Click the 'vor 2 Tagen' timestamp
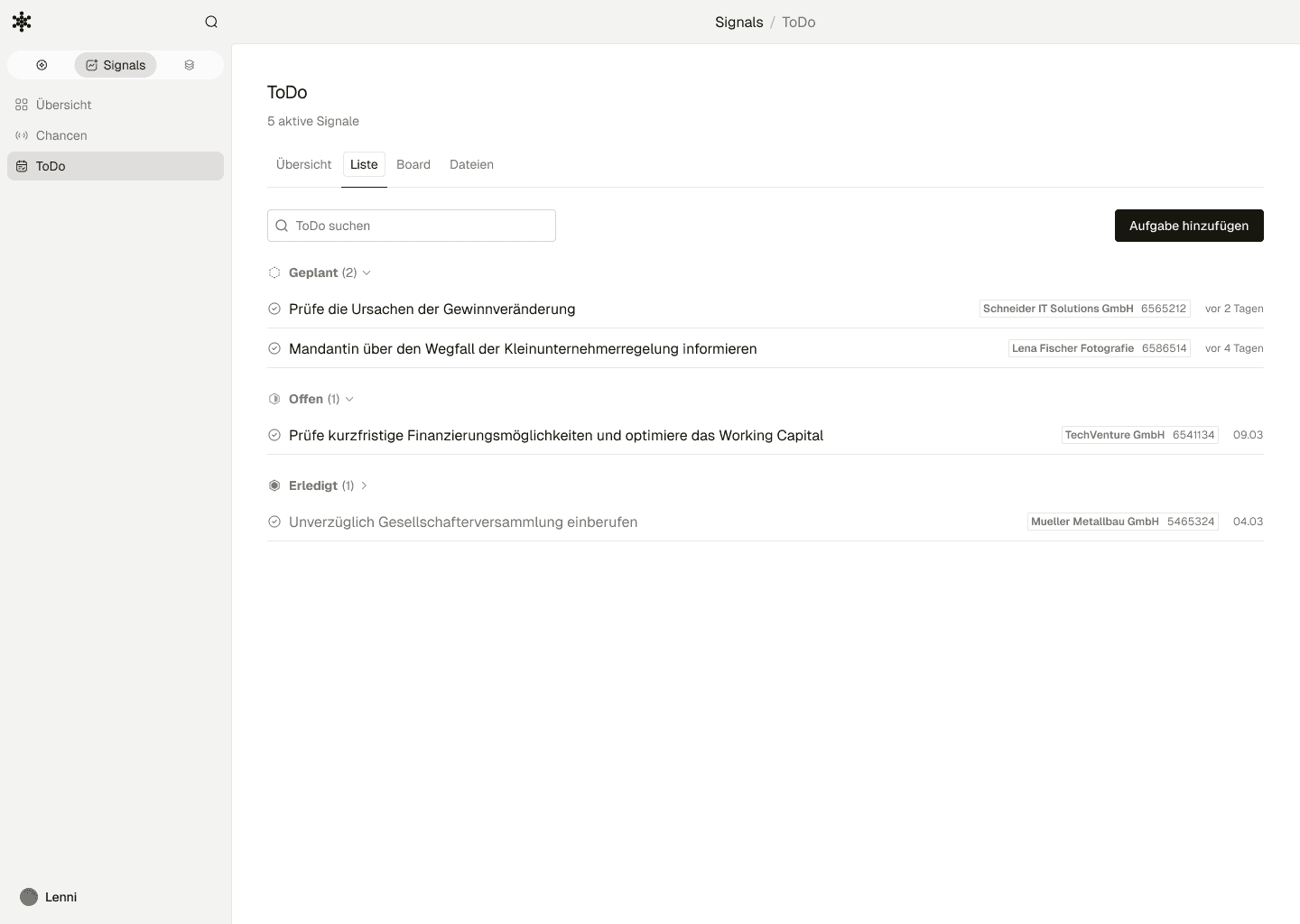The image size is (1300, 924). (1234, 309)
